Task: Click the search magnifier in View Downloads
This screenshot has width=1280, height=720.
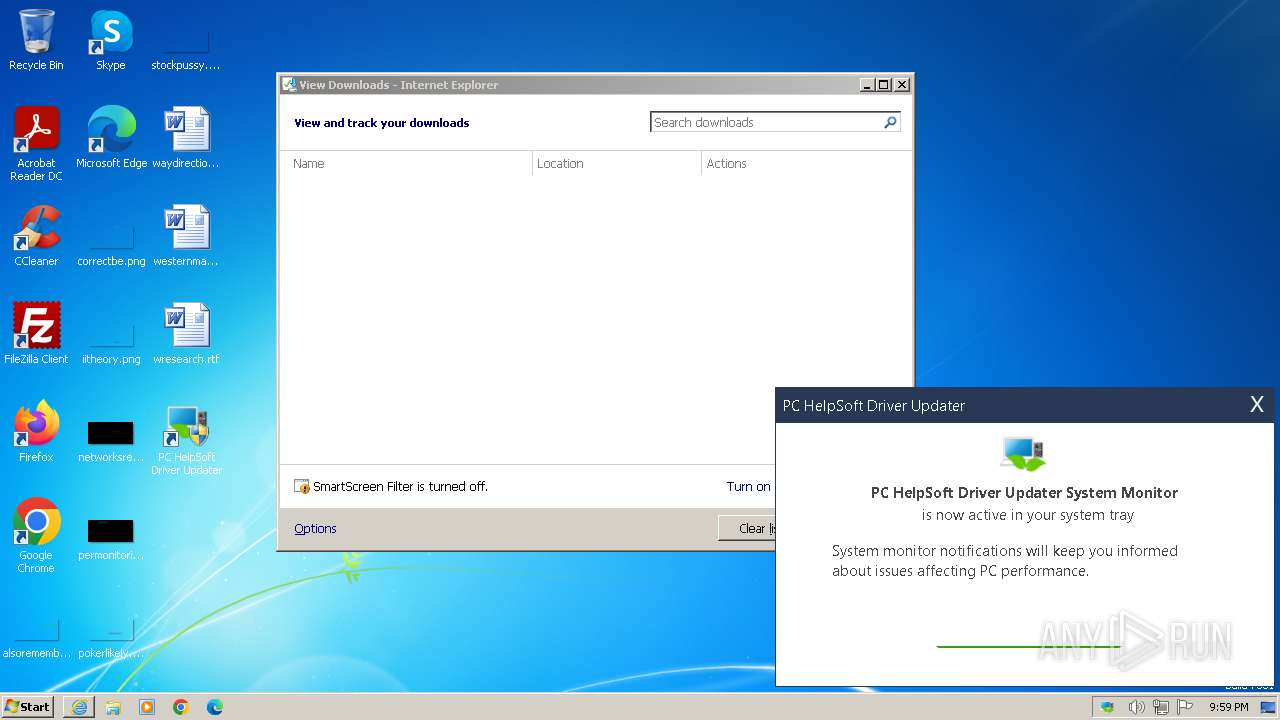Action: (x=890, y=122)
